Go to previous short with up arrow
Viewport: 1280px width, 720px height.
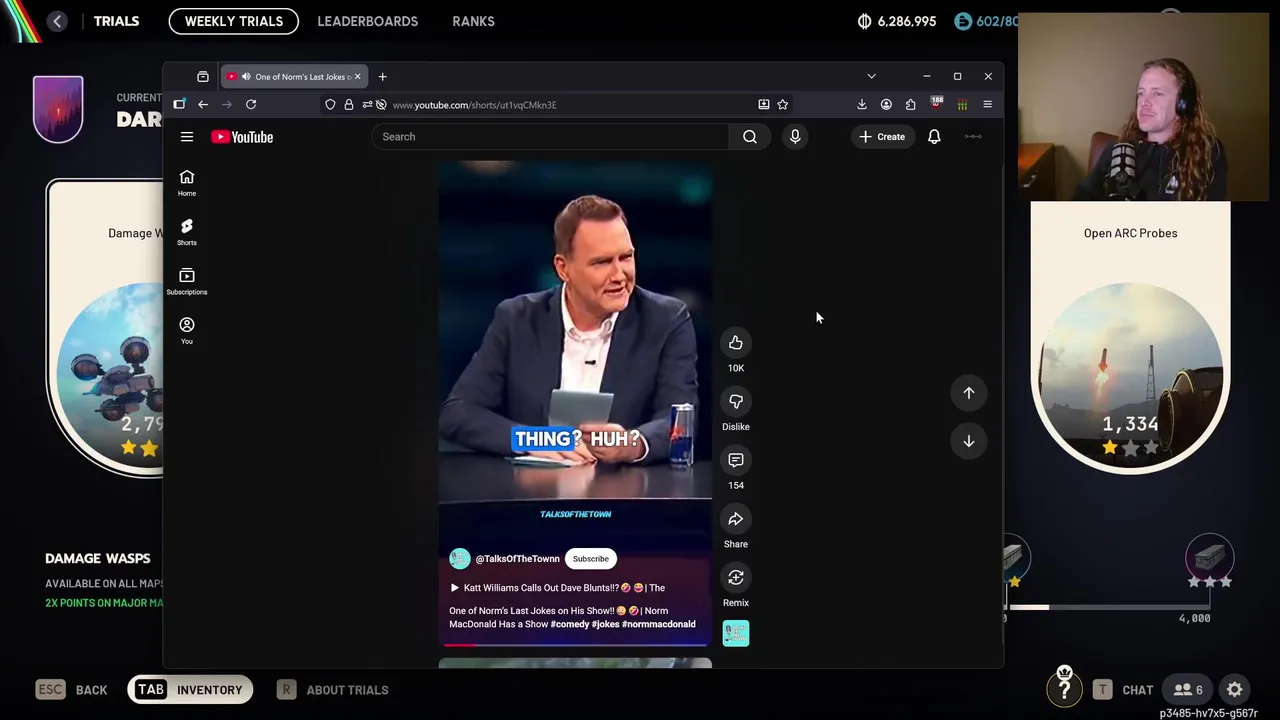(x=969, y=393)
